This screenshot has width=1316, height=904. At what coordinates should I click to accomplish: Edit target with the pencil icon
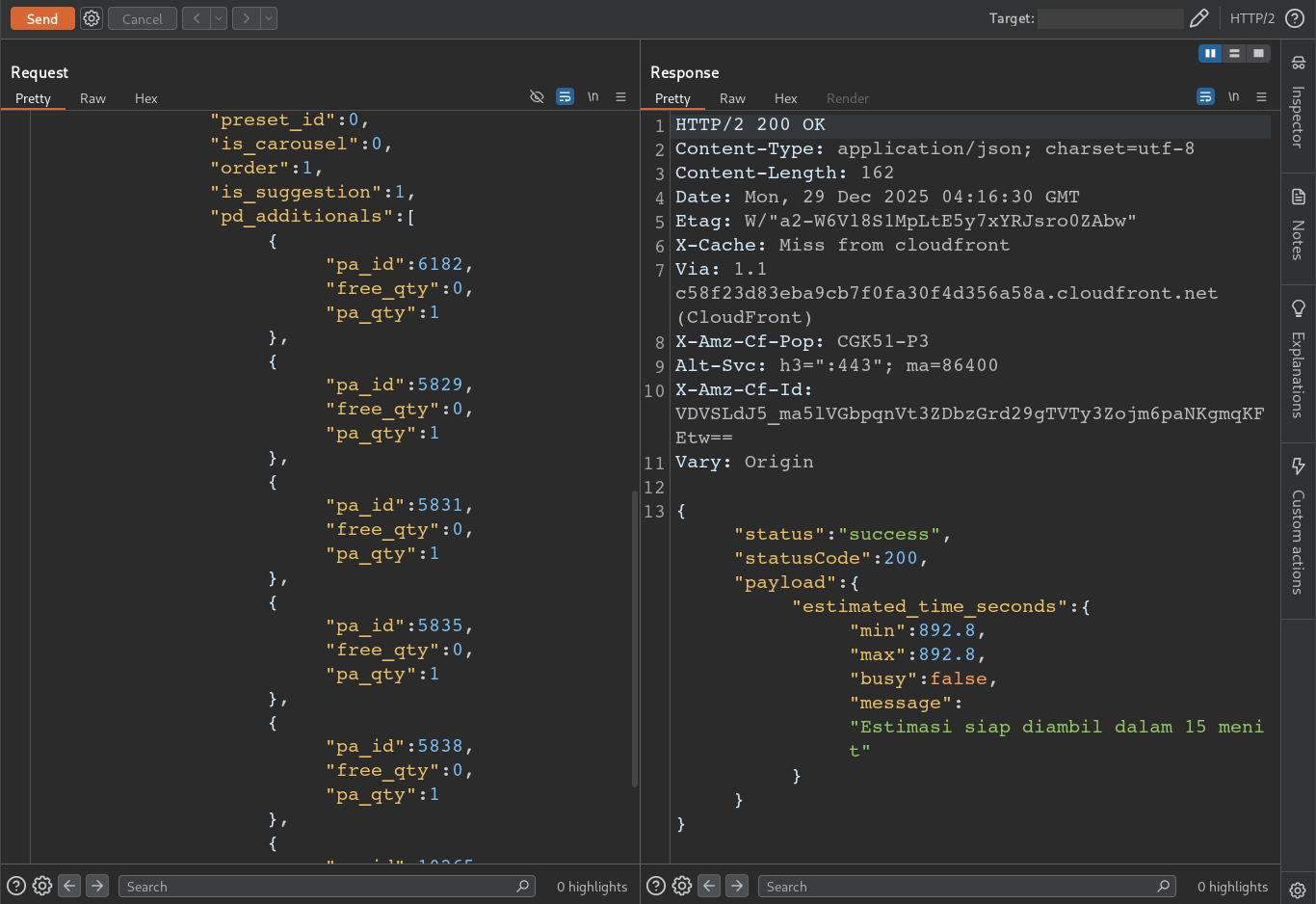(1199, 18)
